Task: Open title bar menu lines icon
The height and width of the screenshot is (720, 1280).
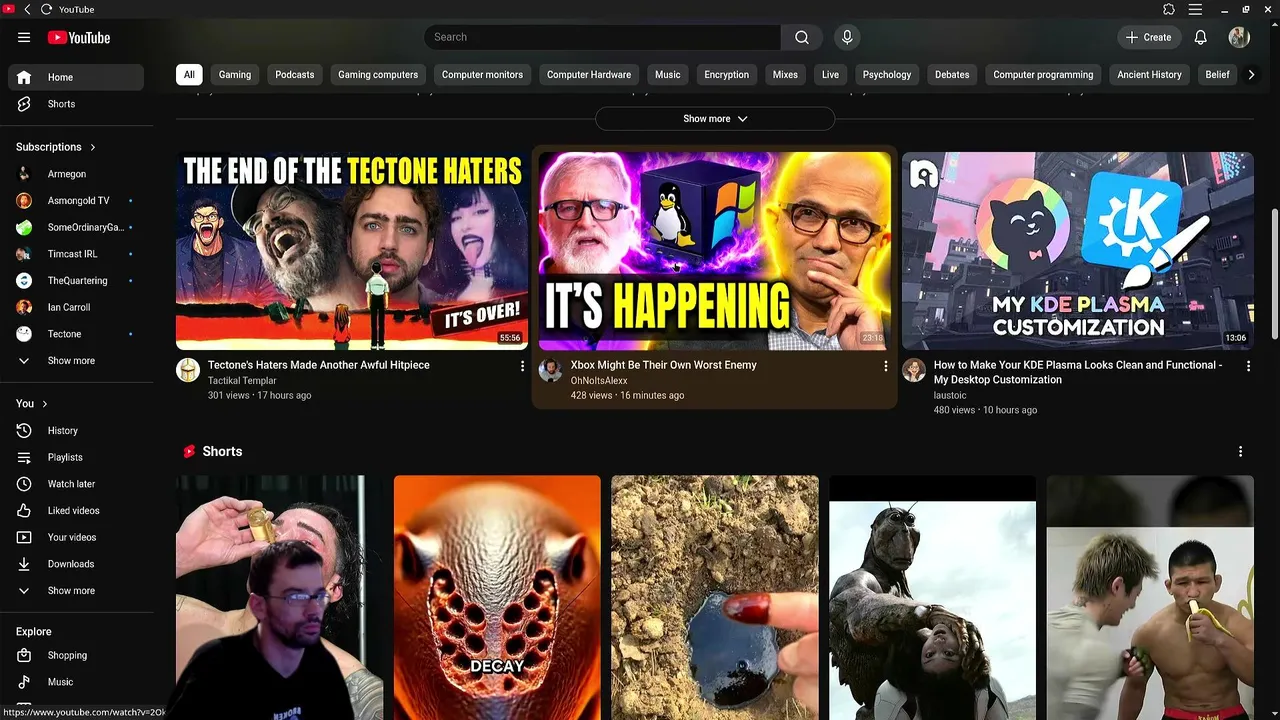Action: 1195,9
